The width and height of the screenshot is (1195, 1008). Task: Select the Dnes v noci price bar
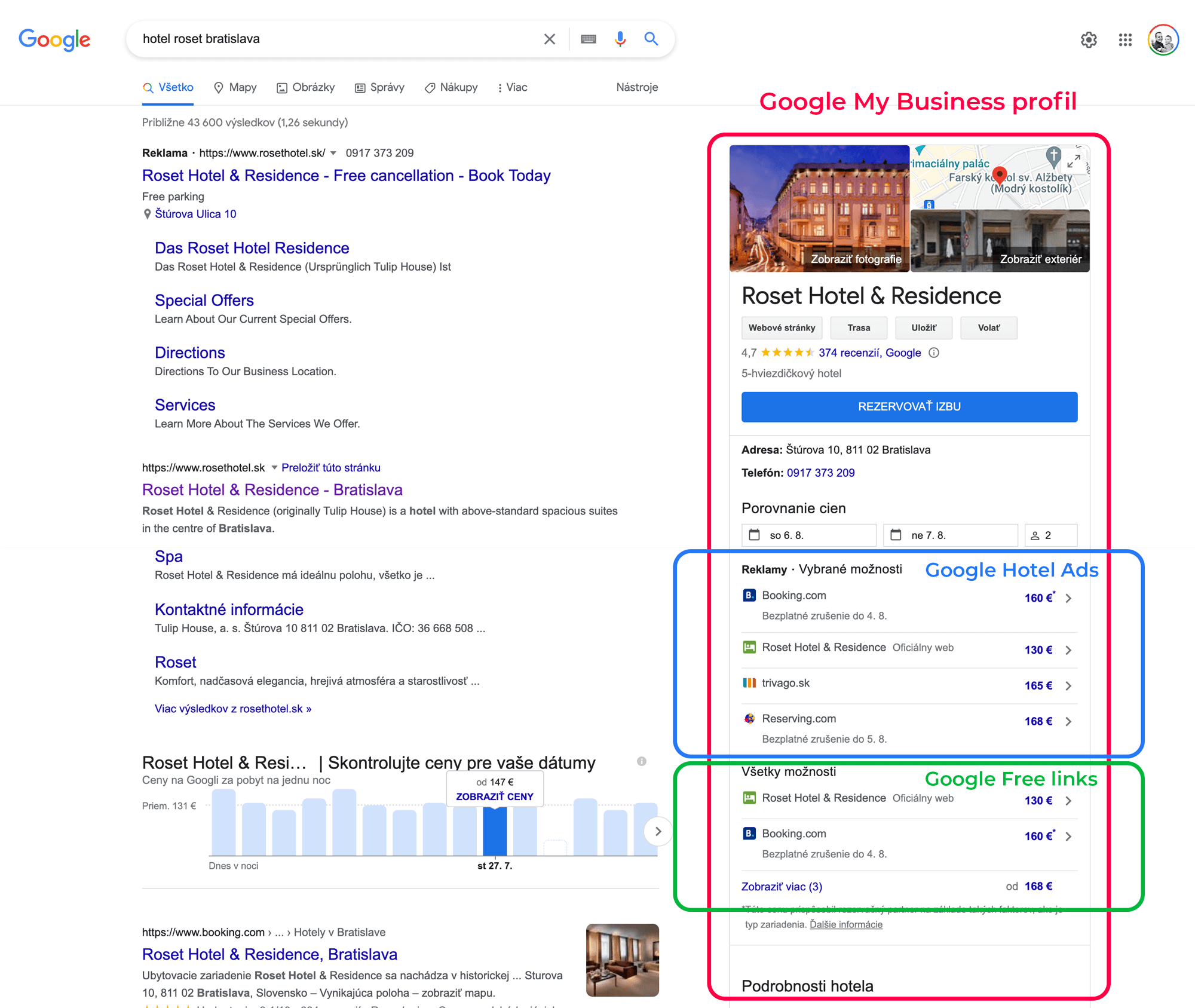pyautogui.click(x=223, y=823)
